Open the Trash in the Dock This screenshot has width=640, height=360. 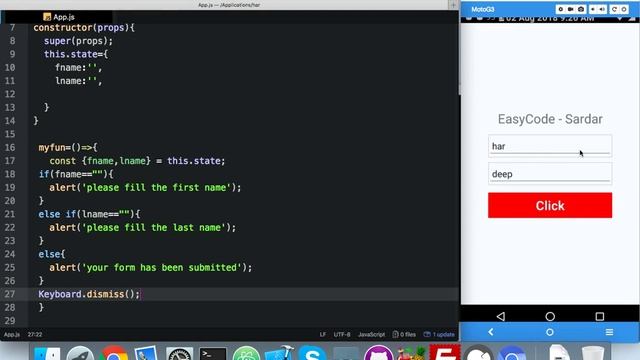pos(593,353)
